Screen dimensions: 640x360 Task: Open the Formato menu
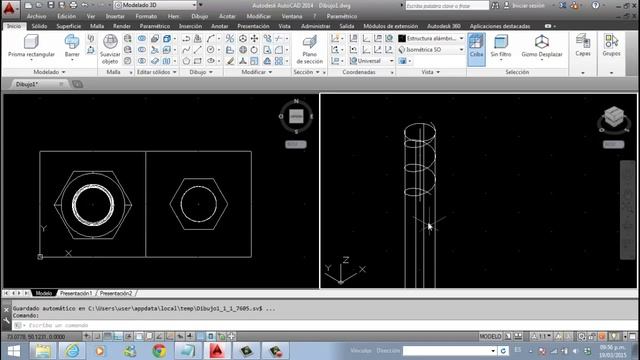[146, 16]
